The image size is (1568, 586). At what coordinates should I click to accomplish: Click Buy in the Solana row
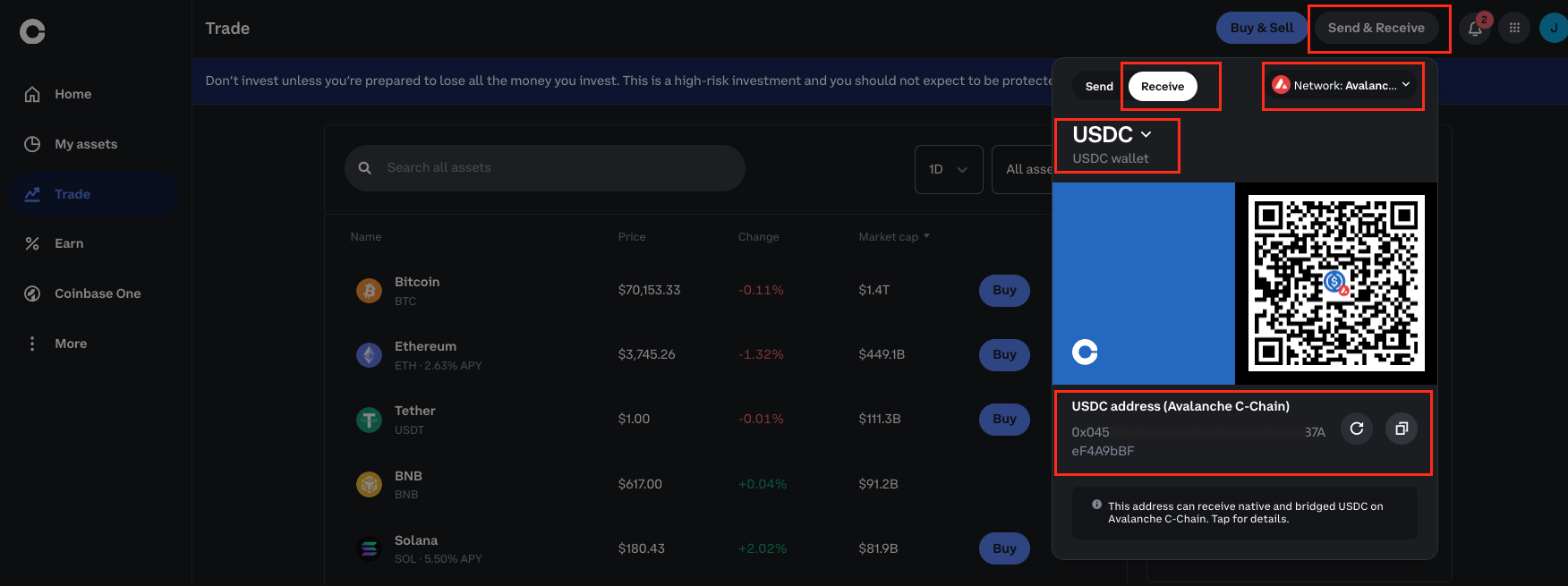click(1004, 548)
